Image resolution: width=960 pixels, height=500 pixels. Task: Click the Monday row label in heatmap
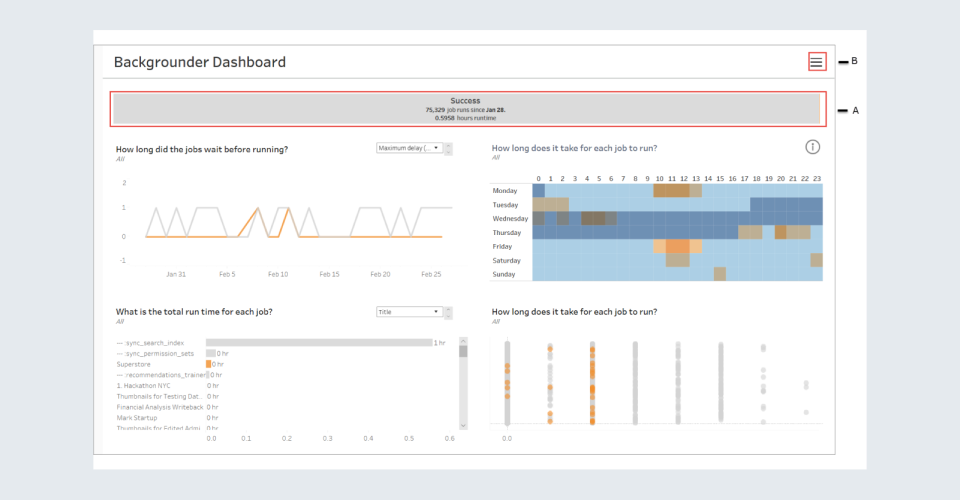(505, 190)
